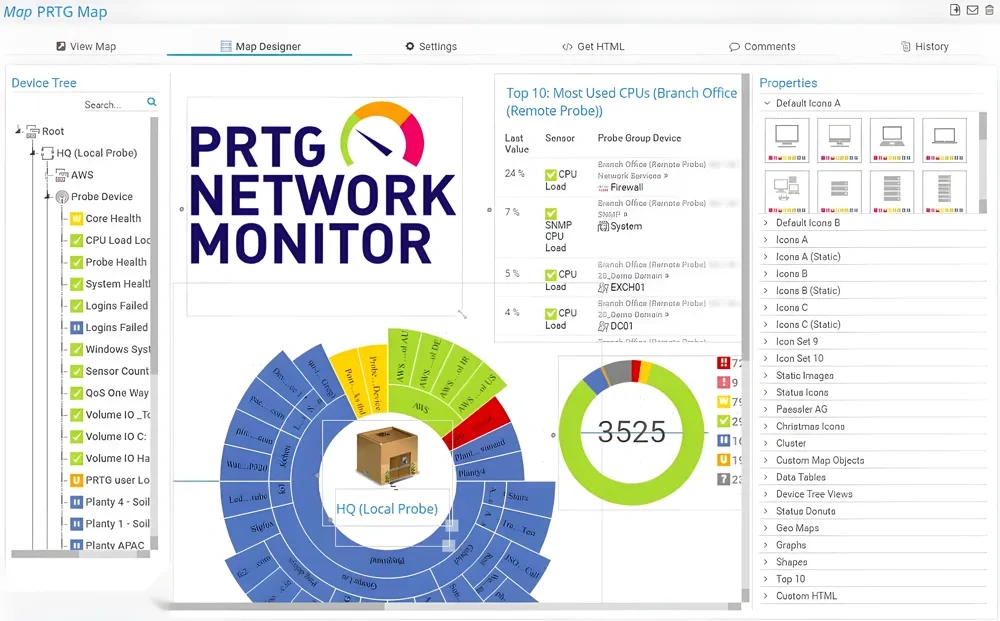The width and height of the screenshot is (1000, 621).
Task: Expand the Static Images section
Action: click(767, 376)
